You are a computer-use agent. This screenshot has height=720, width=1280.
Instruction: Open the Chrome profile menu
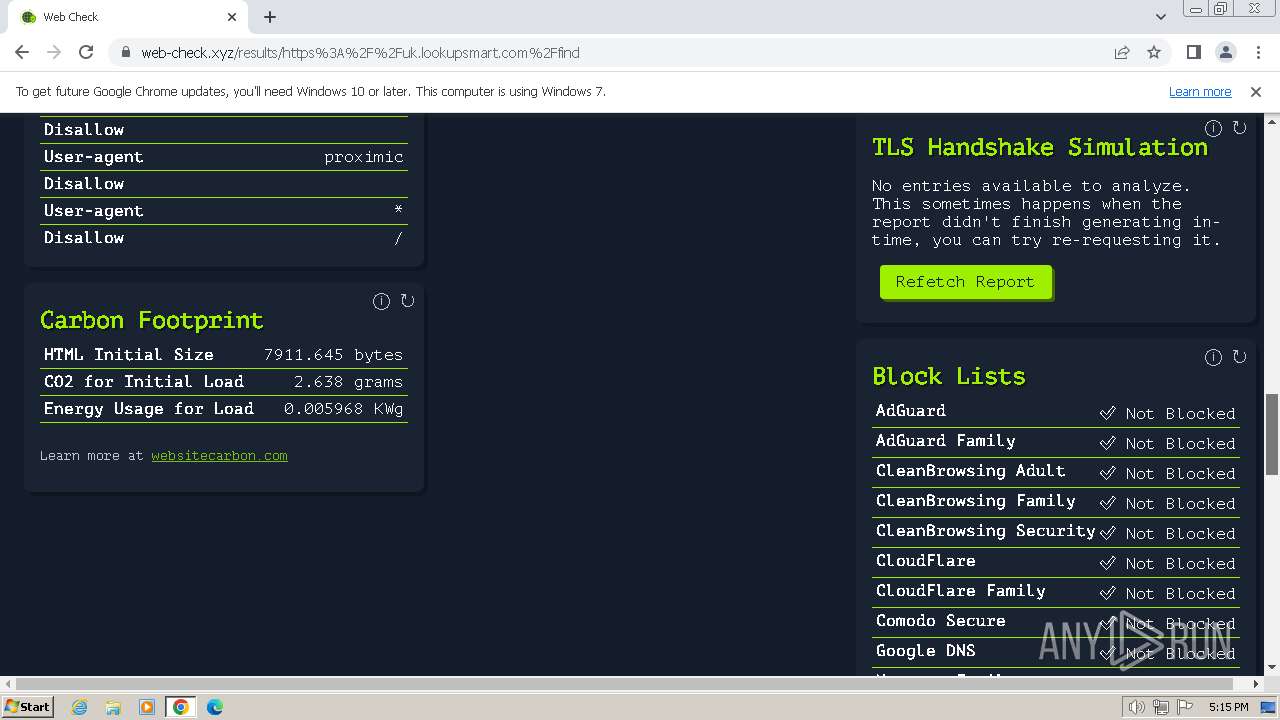pos(1225,52)
